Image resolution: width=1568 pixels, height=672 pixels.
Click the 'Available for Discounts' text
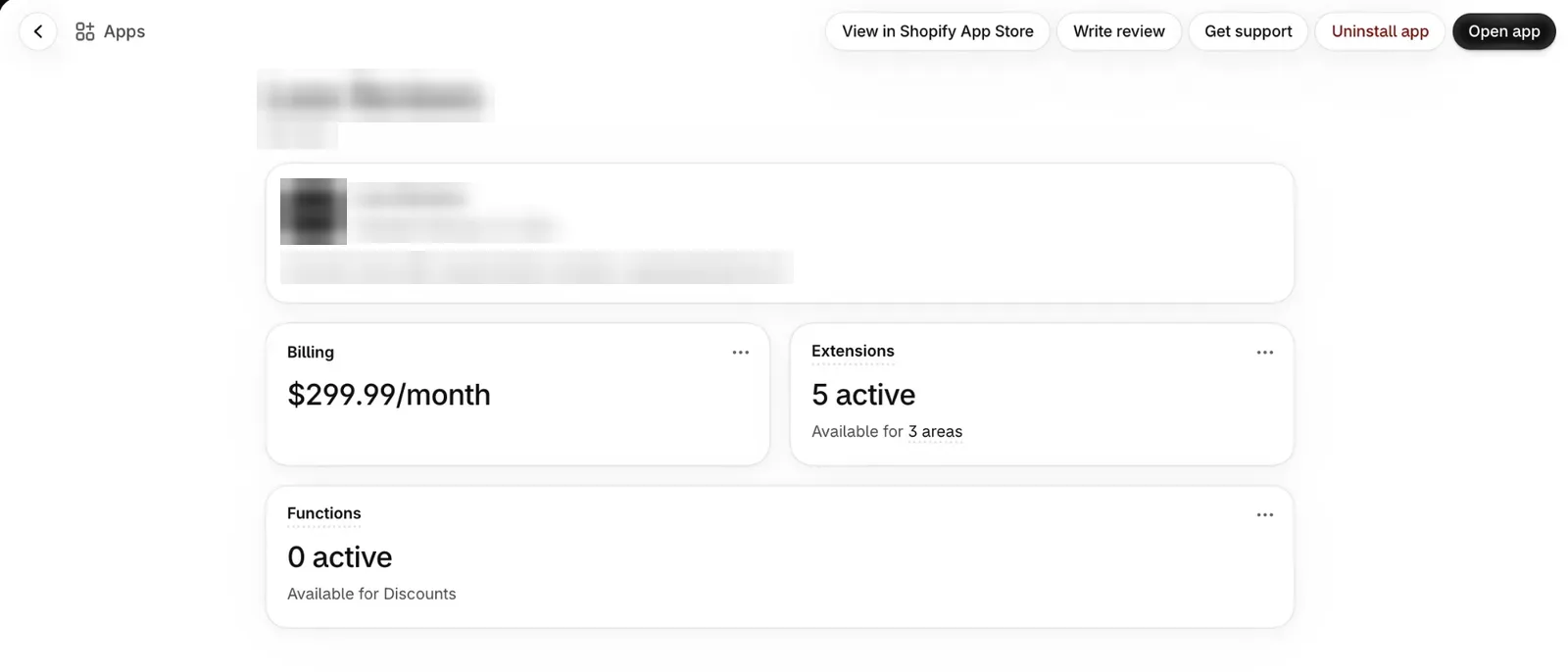[371, 594]
